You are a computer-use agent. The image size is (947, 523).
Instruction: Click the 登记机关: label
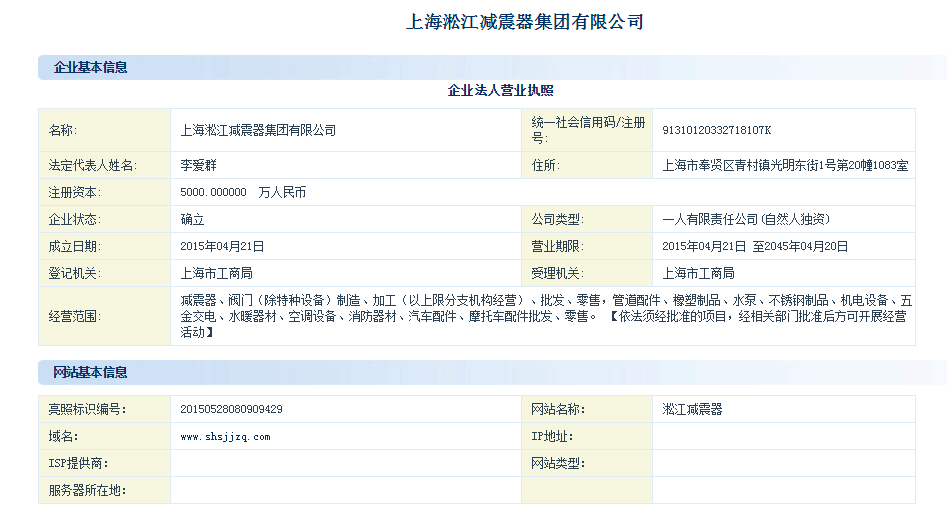[75, 273]
